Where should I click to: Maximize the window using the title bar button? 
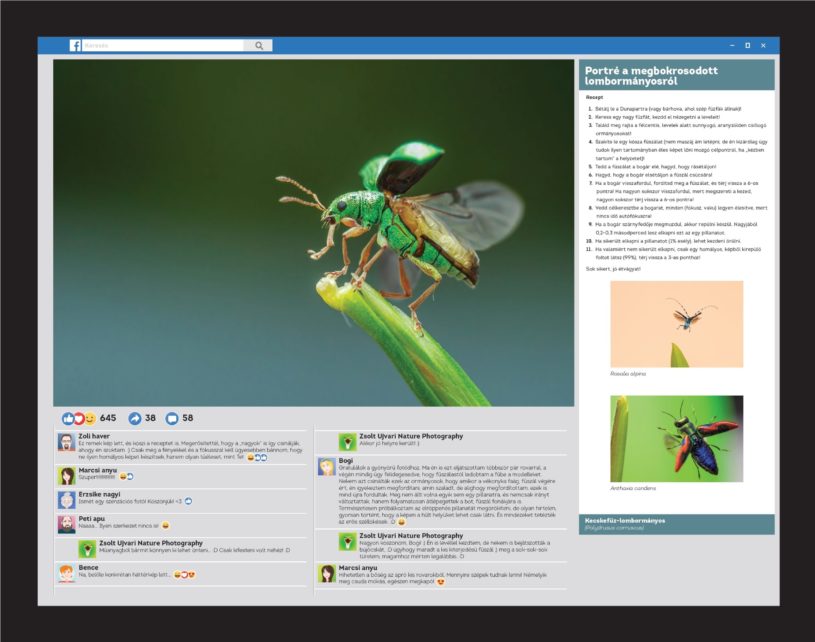(x=747, y=45)
